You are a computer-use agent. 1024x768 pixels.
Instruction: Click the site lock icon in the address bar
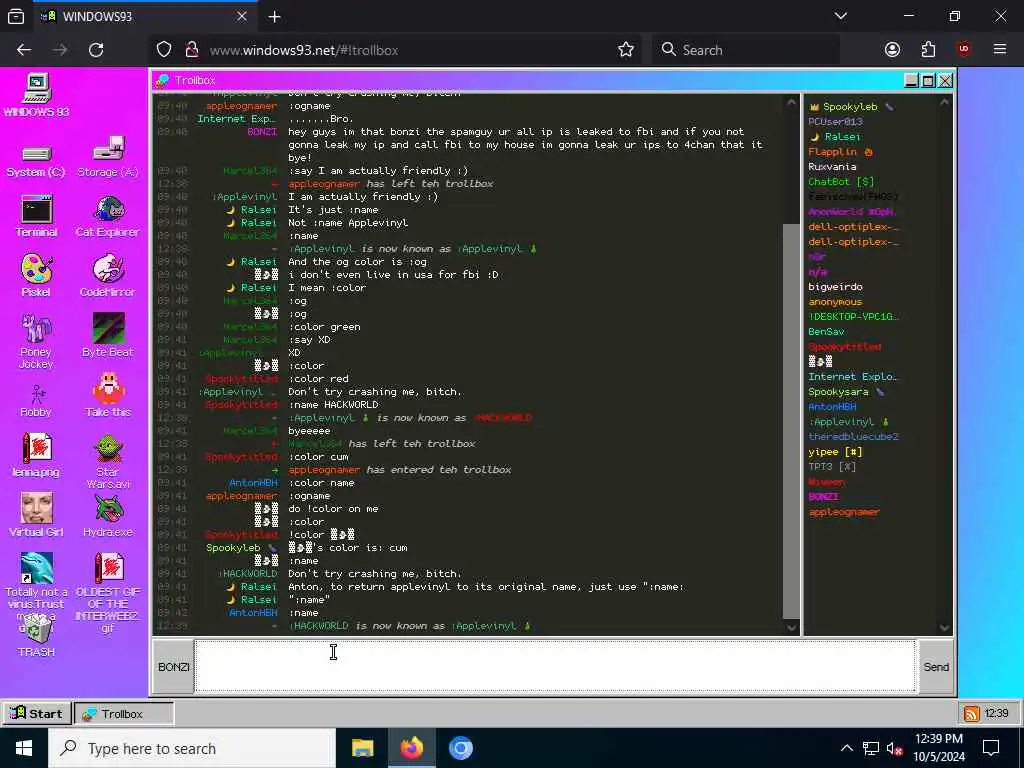point(192,50)
